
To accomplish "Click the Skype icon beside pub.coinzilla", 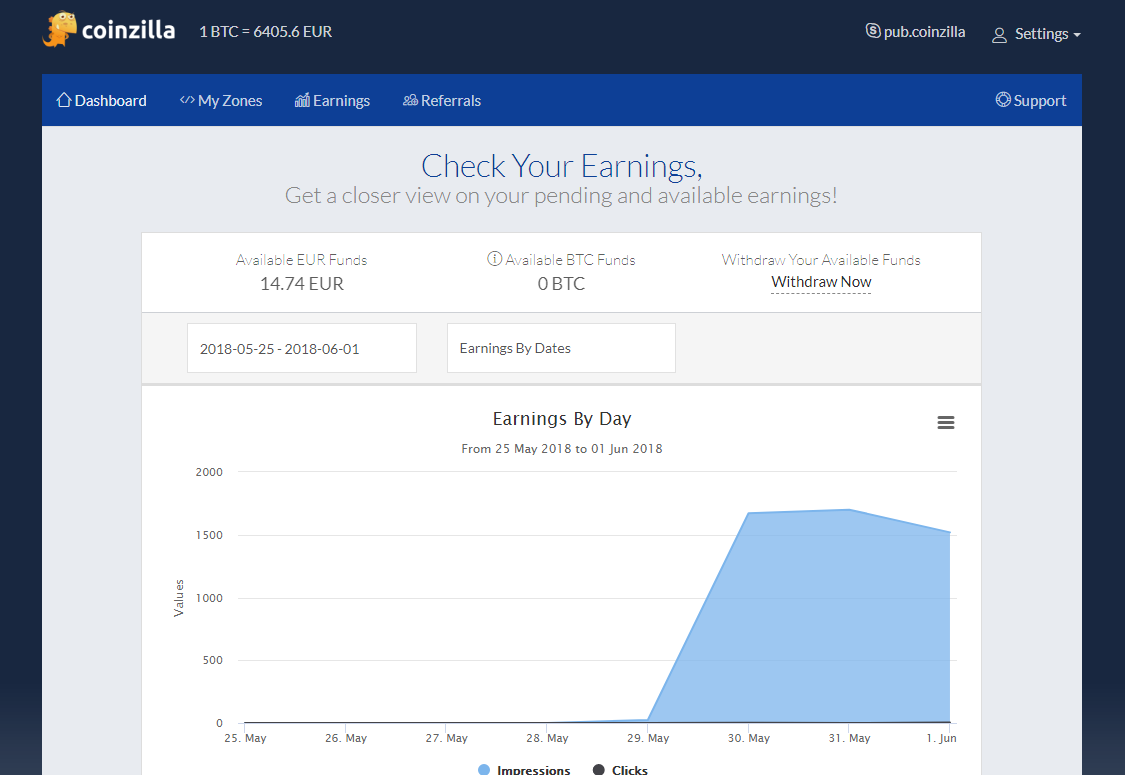I will (873, 31).
